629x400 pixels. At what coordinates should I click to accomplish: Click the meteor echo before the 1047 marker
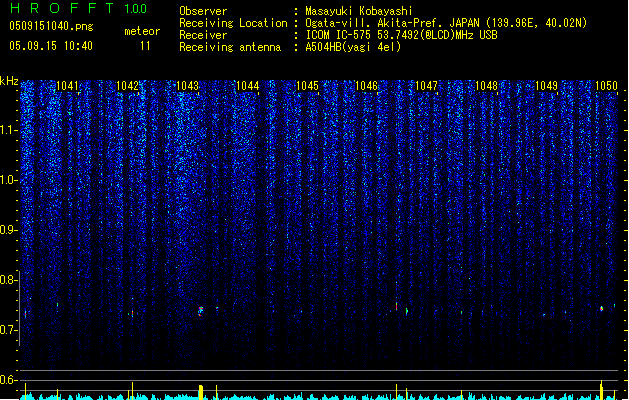click(x=396, y=306)
